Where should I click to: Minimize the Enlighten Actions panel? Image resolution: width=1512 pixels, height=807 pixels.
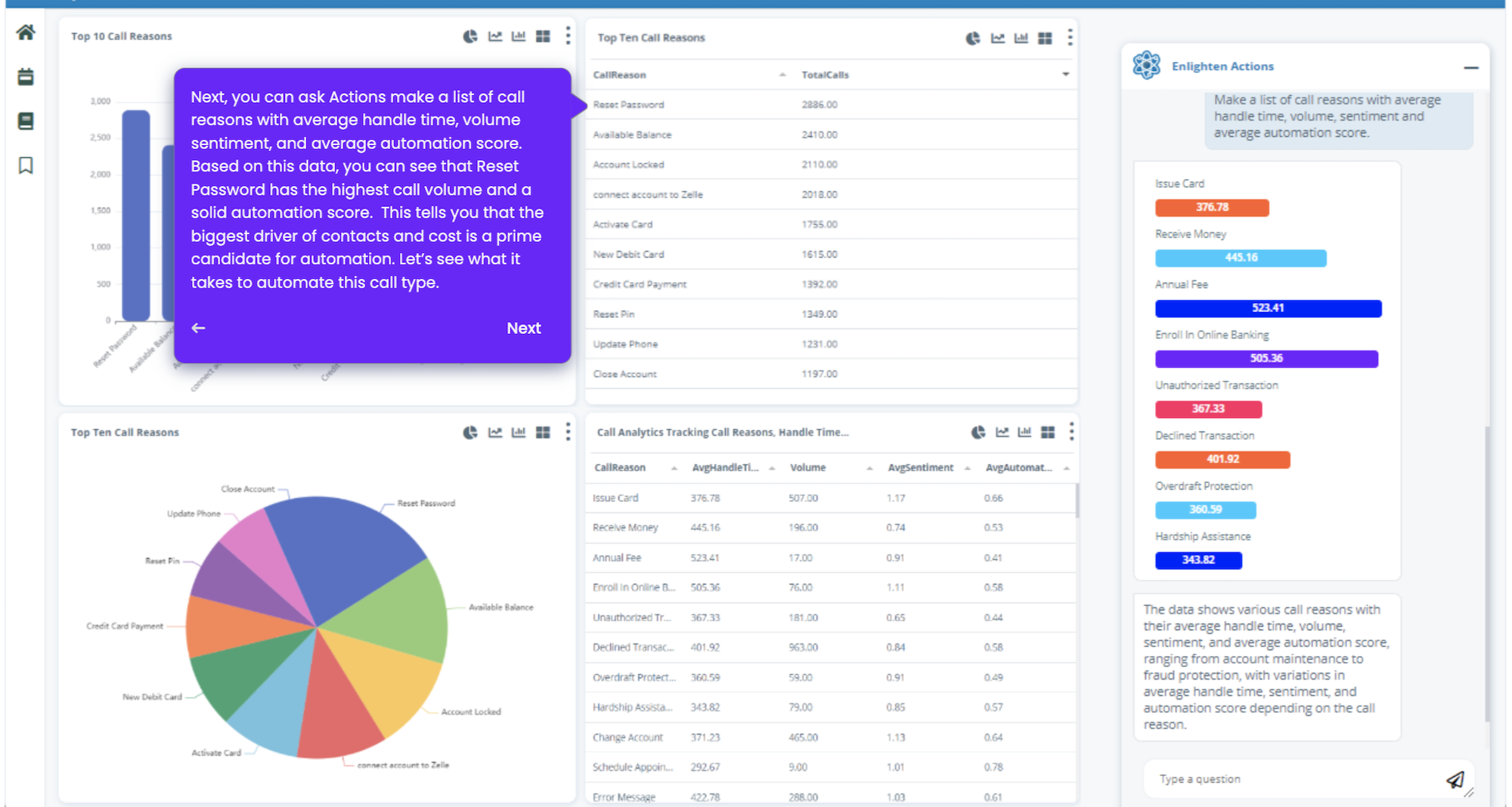(x=1470, y=67)
